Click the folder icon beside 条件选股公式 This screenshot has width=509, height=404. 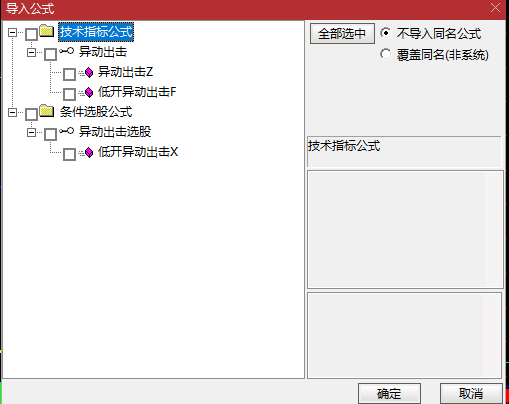47,111
